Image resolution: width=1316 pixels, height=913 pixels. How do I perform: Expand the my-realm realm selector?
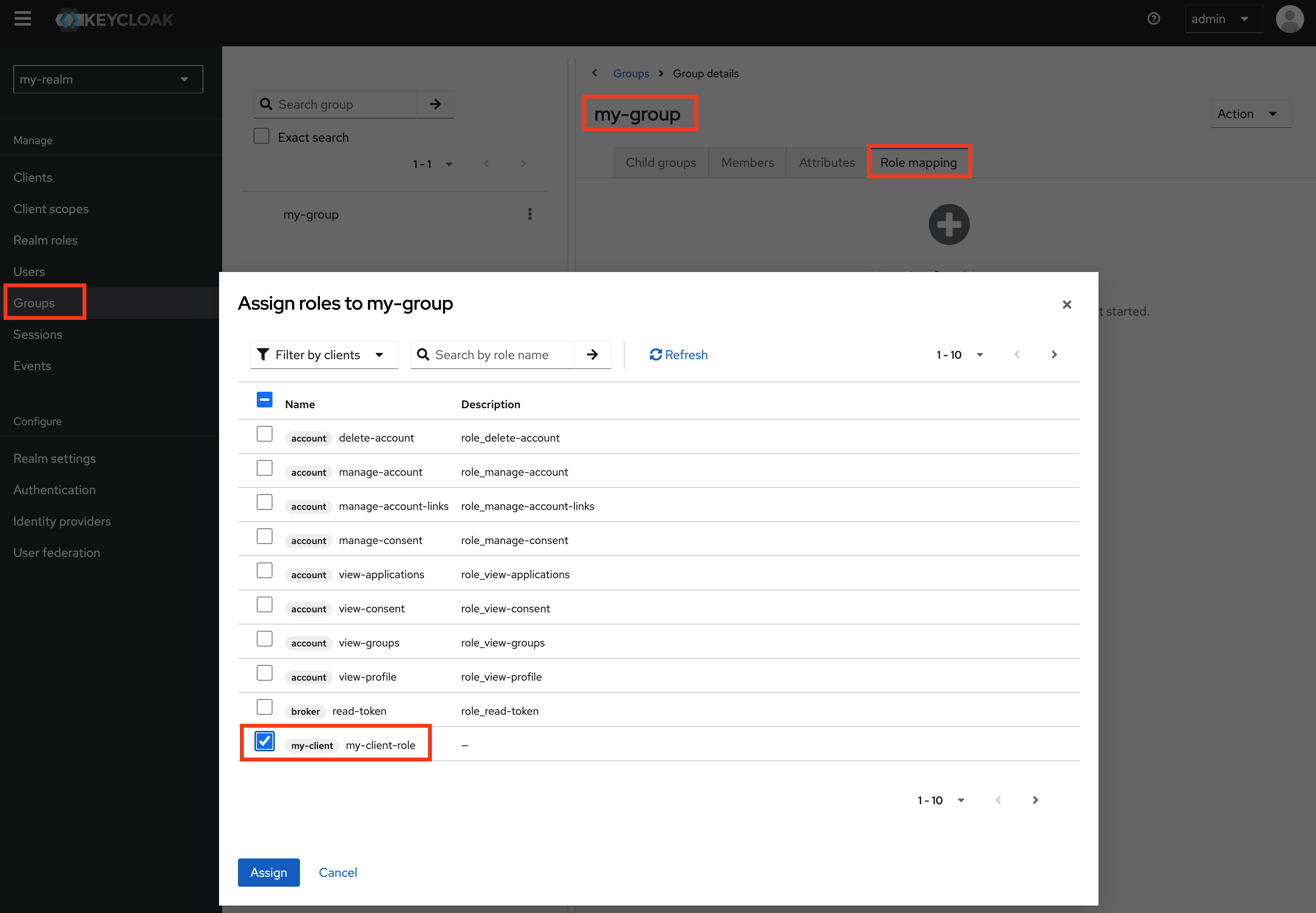[108, 80]
